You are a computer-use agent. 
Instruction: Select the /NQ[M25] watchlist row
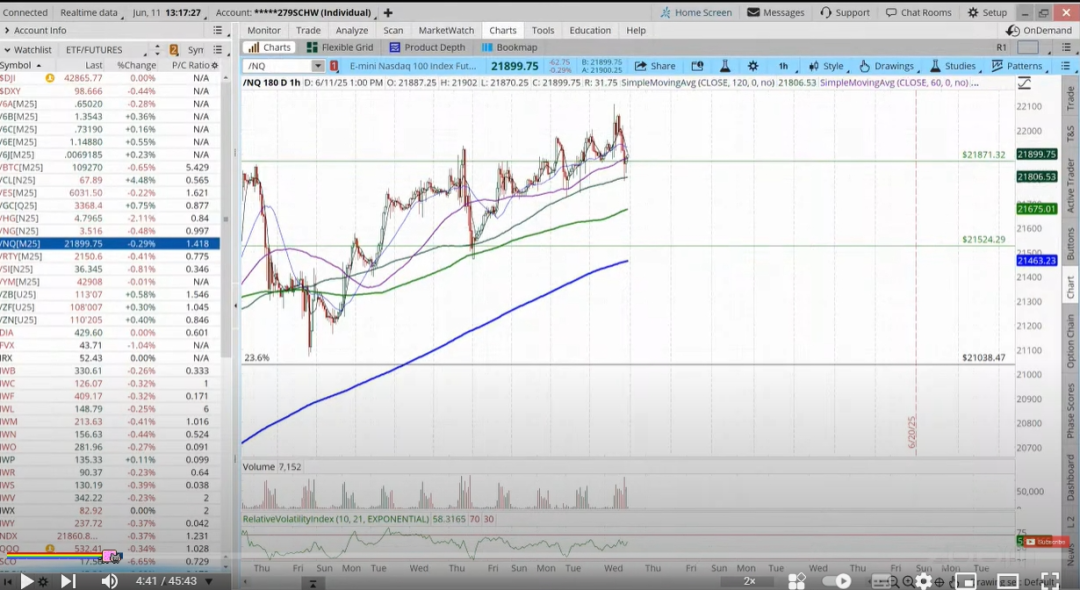(110, 244)
